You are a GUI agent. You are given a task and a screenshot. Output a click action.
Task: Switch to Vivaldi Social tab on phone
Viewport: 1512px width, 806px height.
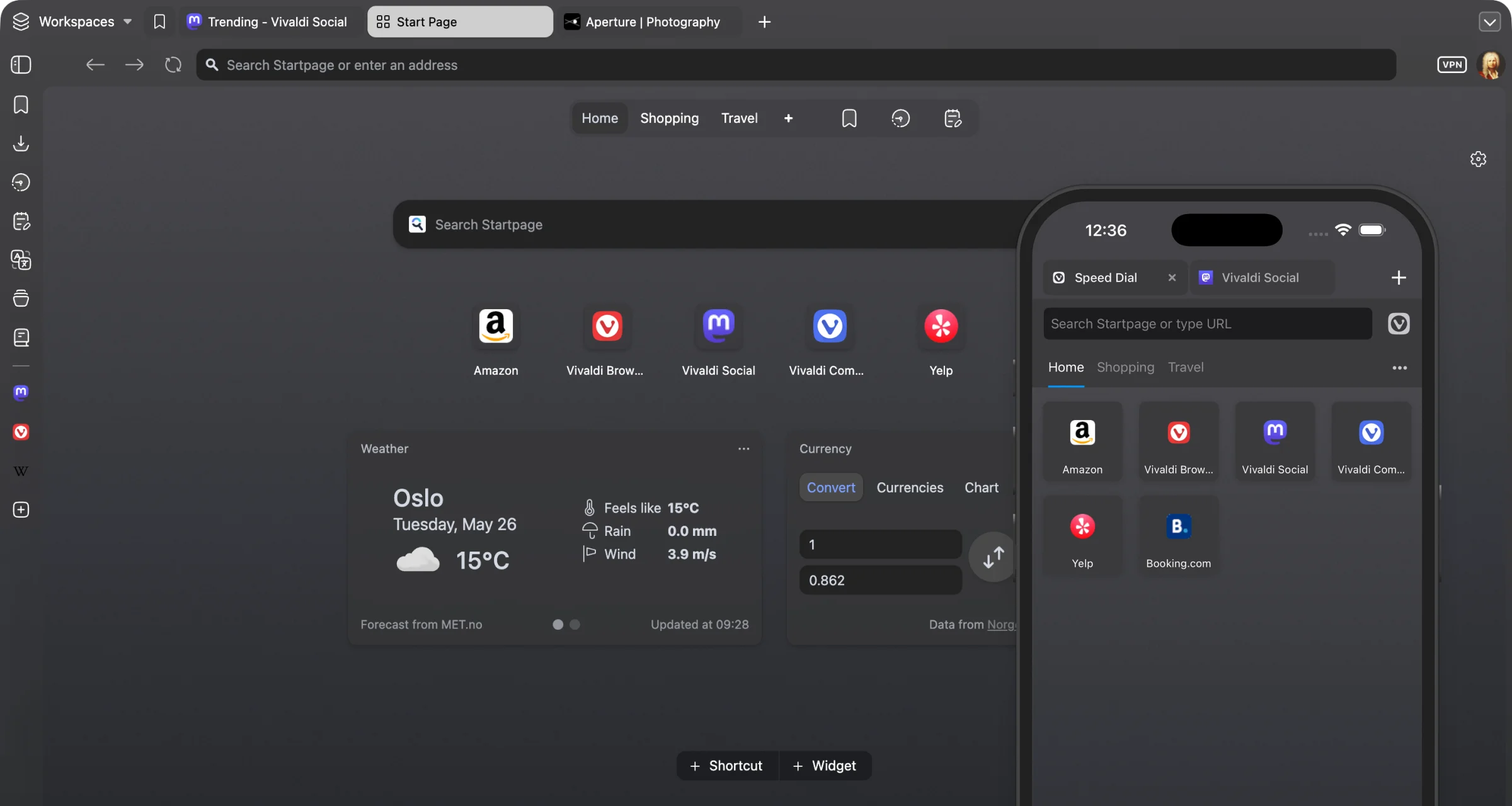1261,278
